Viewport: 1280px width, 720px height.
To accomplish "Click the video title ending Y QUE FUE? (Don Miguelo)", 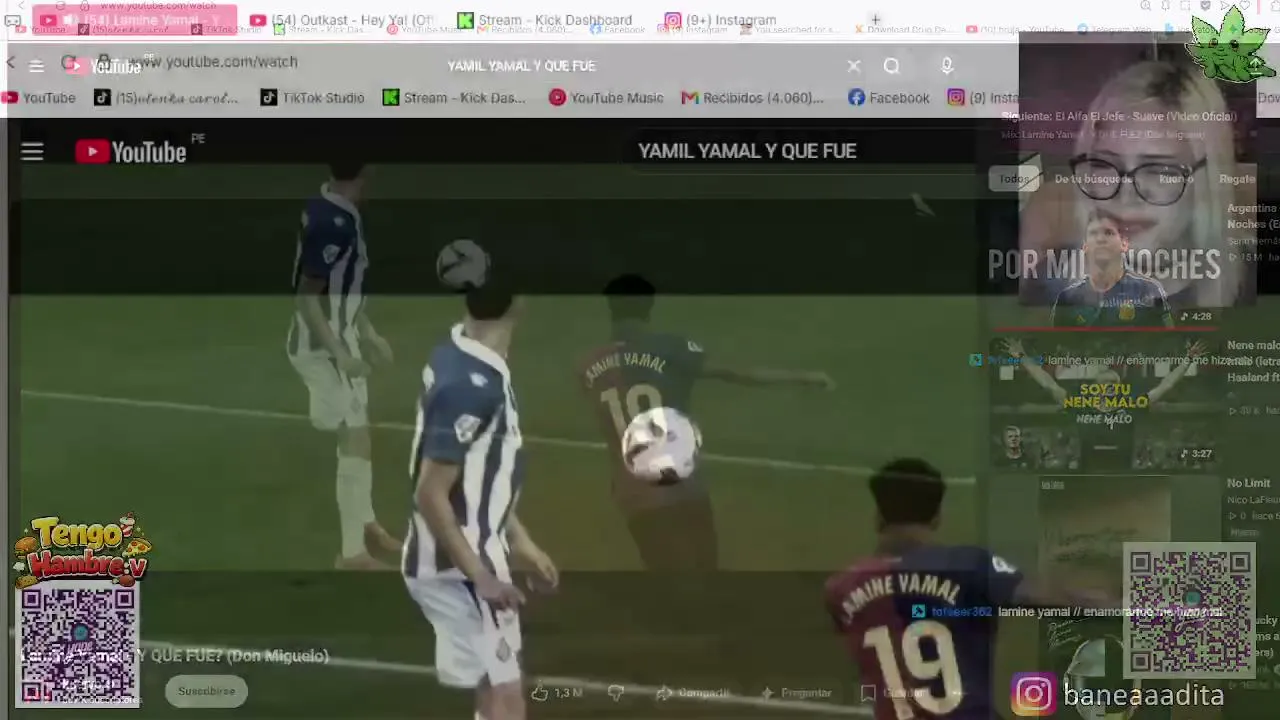I will 175,656.
